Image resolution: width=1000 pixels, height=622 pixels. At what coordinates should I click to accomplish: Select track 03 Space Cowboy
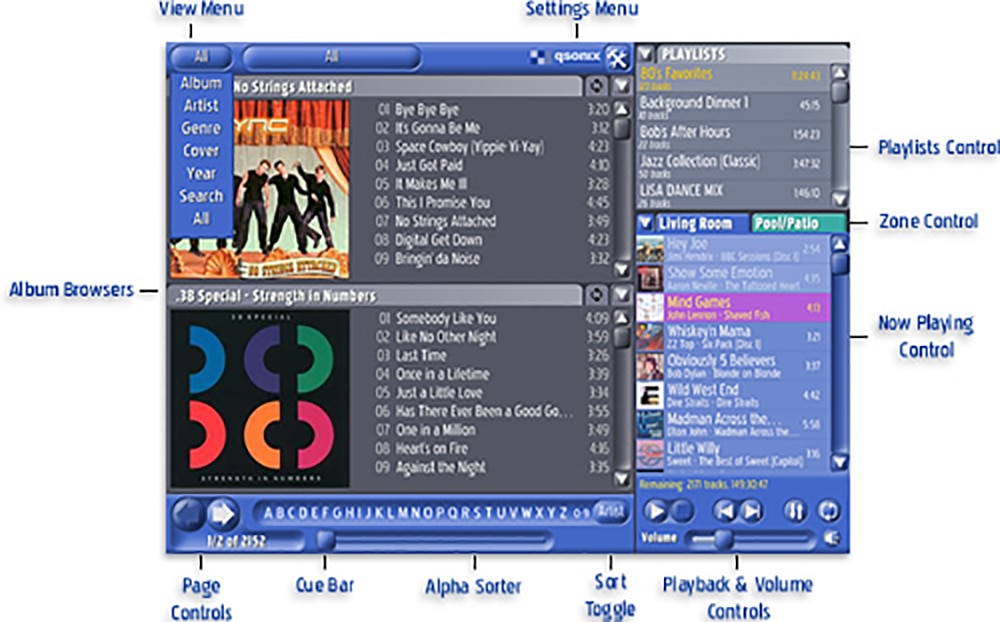492,147
